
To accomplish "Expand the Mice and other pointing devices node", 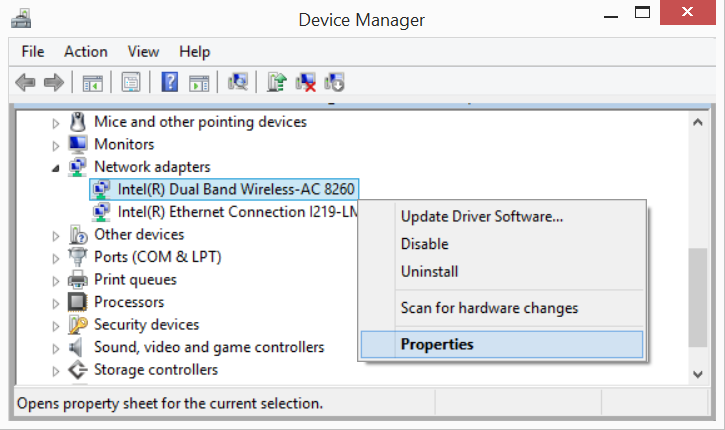I will coord(56,123).
